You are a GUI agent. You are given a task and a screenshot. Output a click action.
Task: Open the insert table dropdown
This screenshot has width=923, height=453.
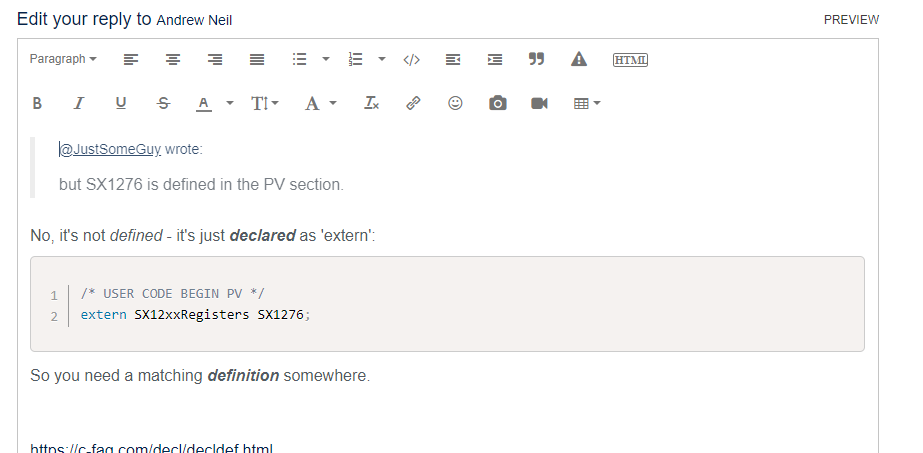[587, 103]
